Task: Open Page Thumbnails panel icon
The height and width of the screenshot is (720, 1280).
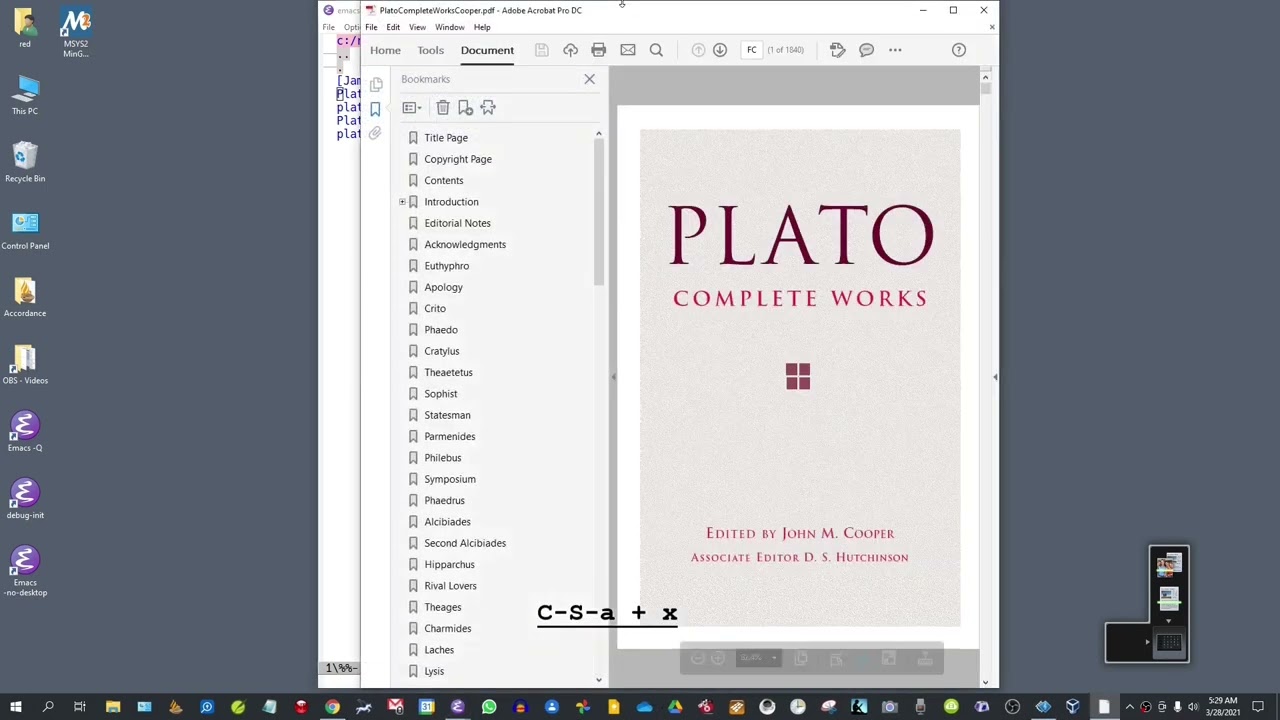Action: tap(376, 85)
